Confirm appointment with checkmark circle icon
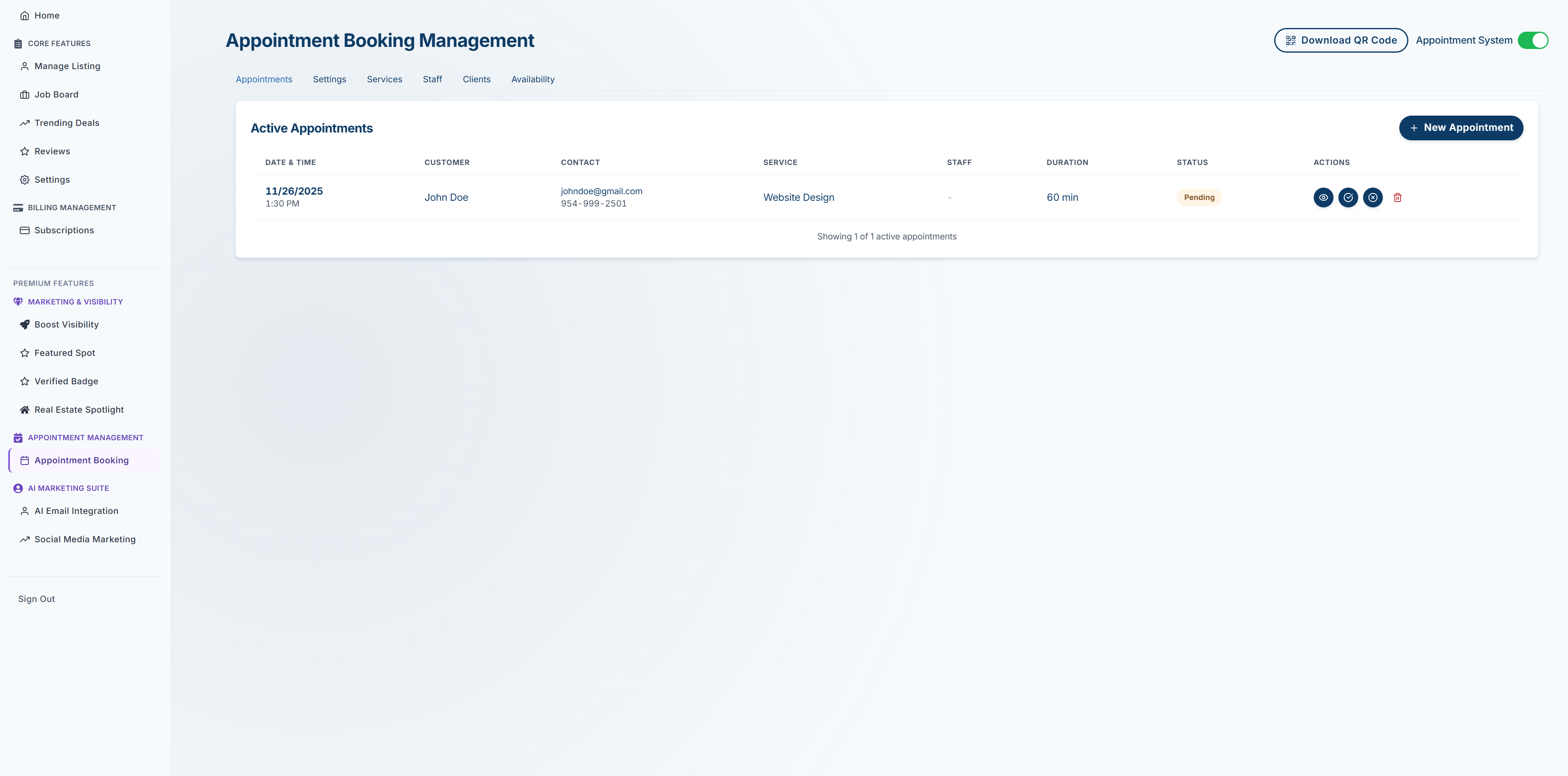 click(x=1347, y=197)
